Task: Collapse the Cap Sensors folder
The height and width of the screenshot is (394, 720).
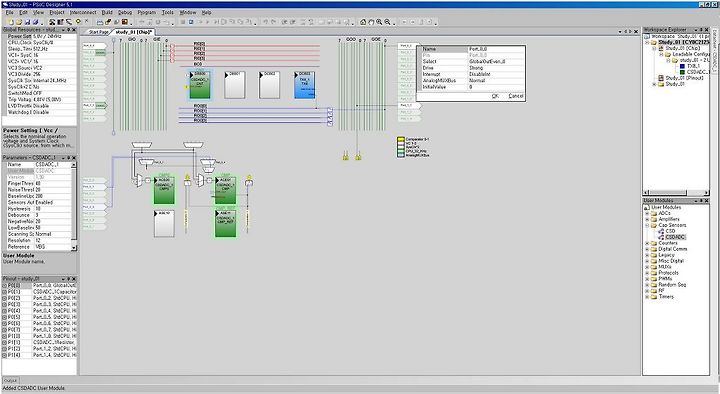Action: coord(647,225)
